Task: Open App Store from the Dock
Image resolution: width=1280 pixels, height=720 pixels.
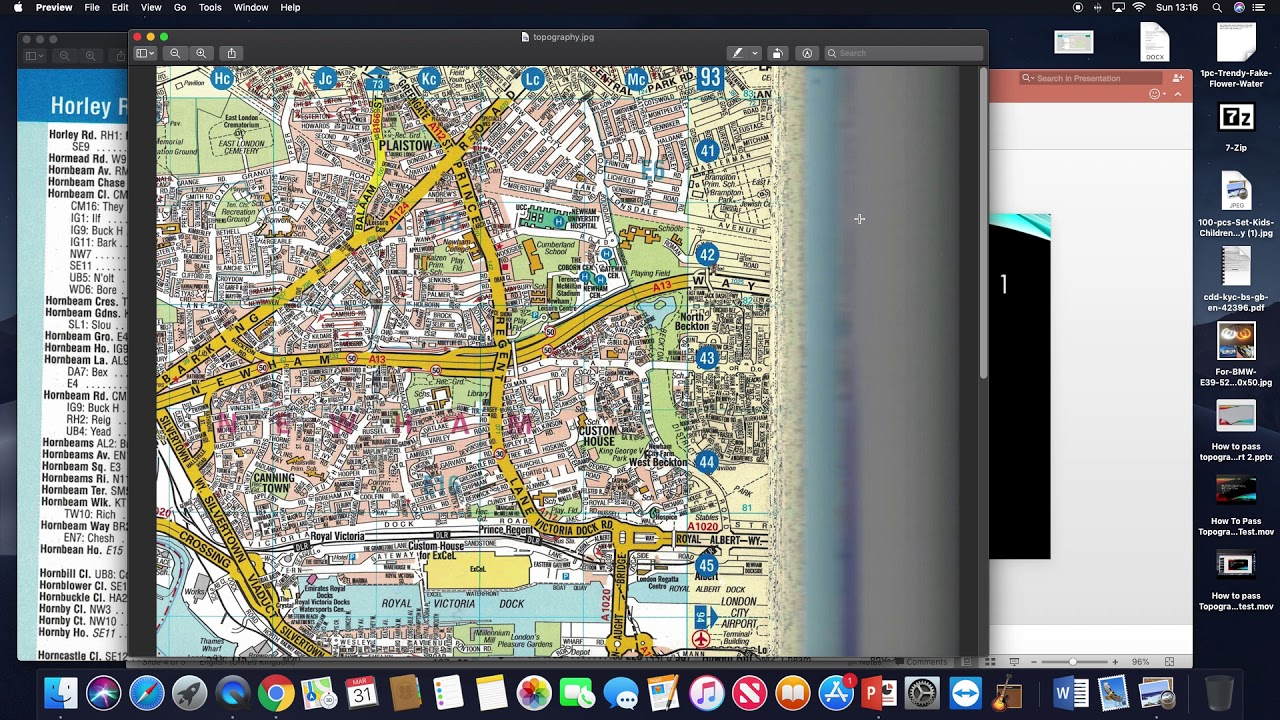Action: (835, 693)
